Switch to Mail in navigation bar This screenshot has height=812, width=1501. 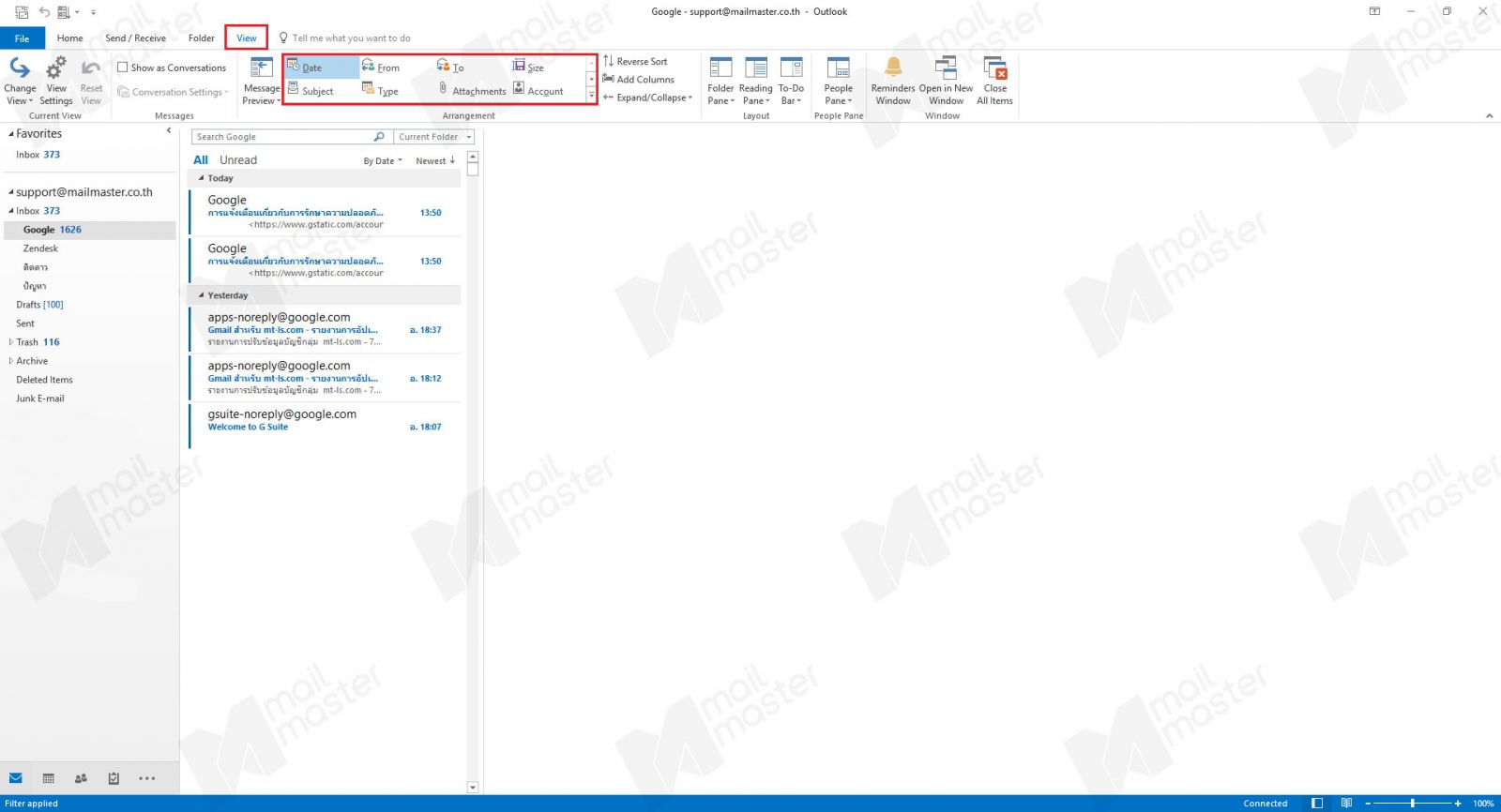coord(16,778)
